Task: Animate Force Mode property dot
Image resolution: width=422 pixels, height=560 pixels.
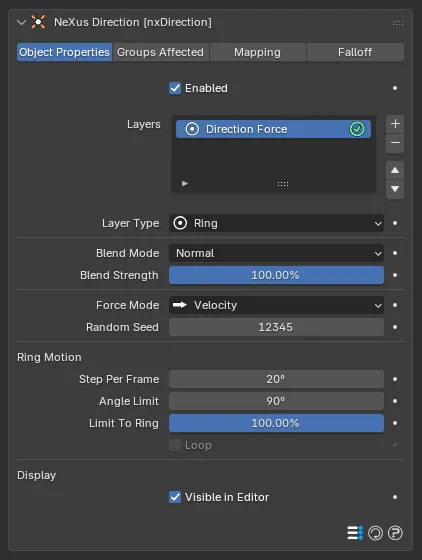Action: pyautogui.click(x=395, y=305)
